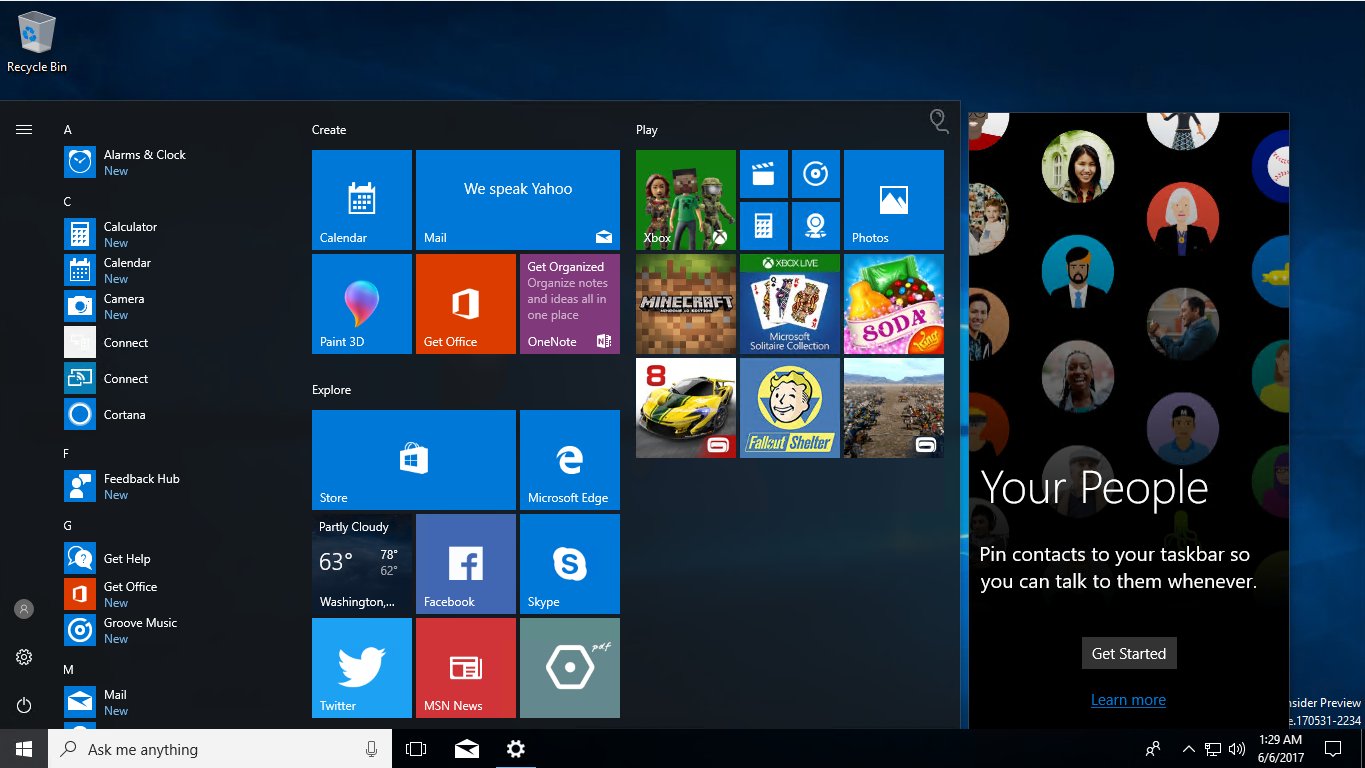Expand the Start menu hamburger button
This screenshot has width=1365, height=768.
point(24,129)
